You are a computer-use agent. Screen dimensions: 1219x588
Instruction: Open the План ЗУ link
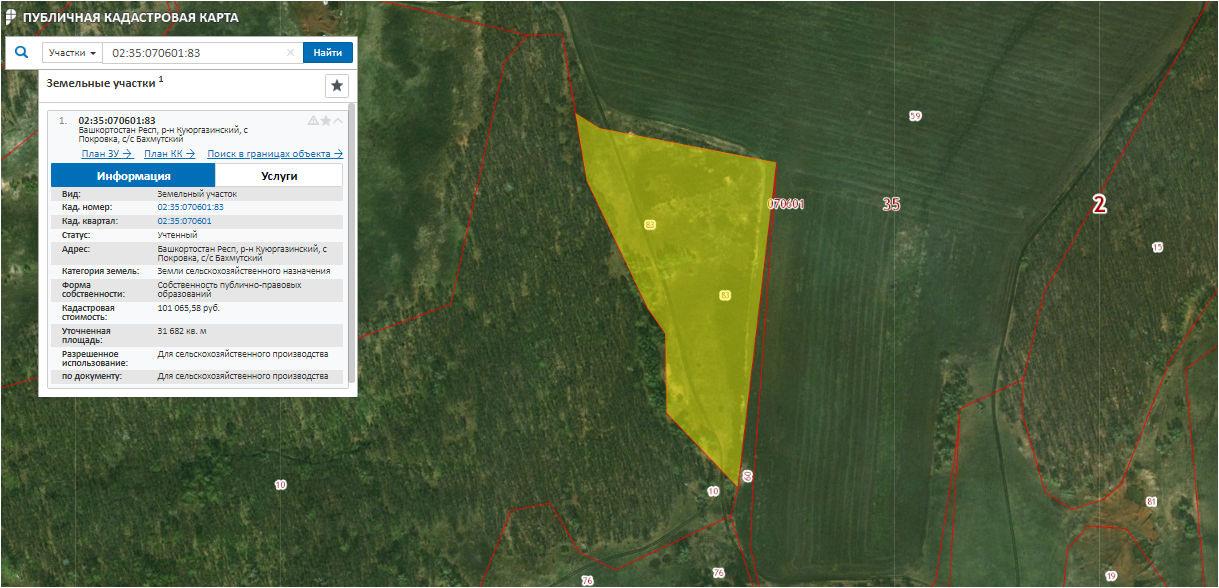(107, 154)
